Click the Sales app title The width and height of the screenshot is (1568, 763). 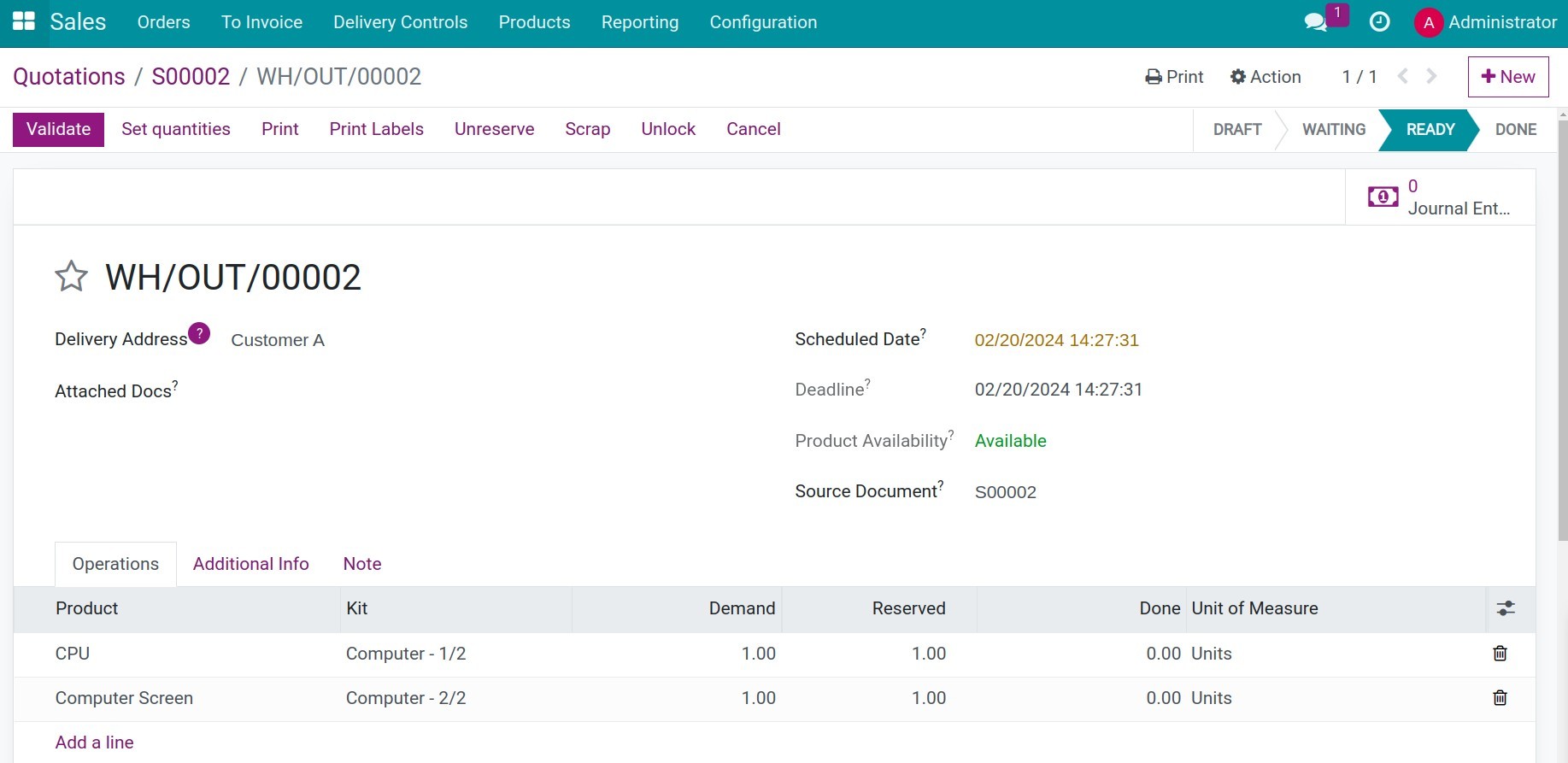78,22
